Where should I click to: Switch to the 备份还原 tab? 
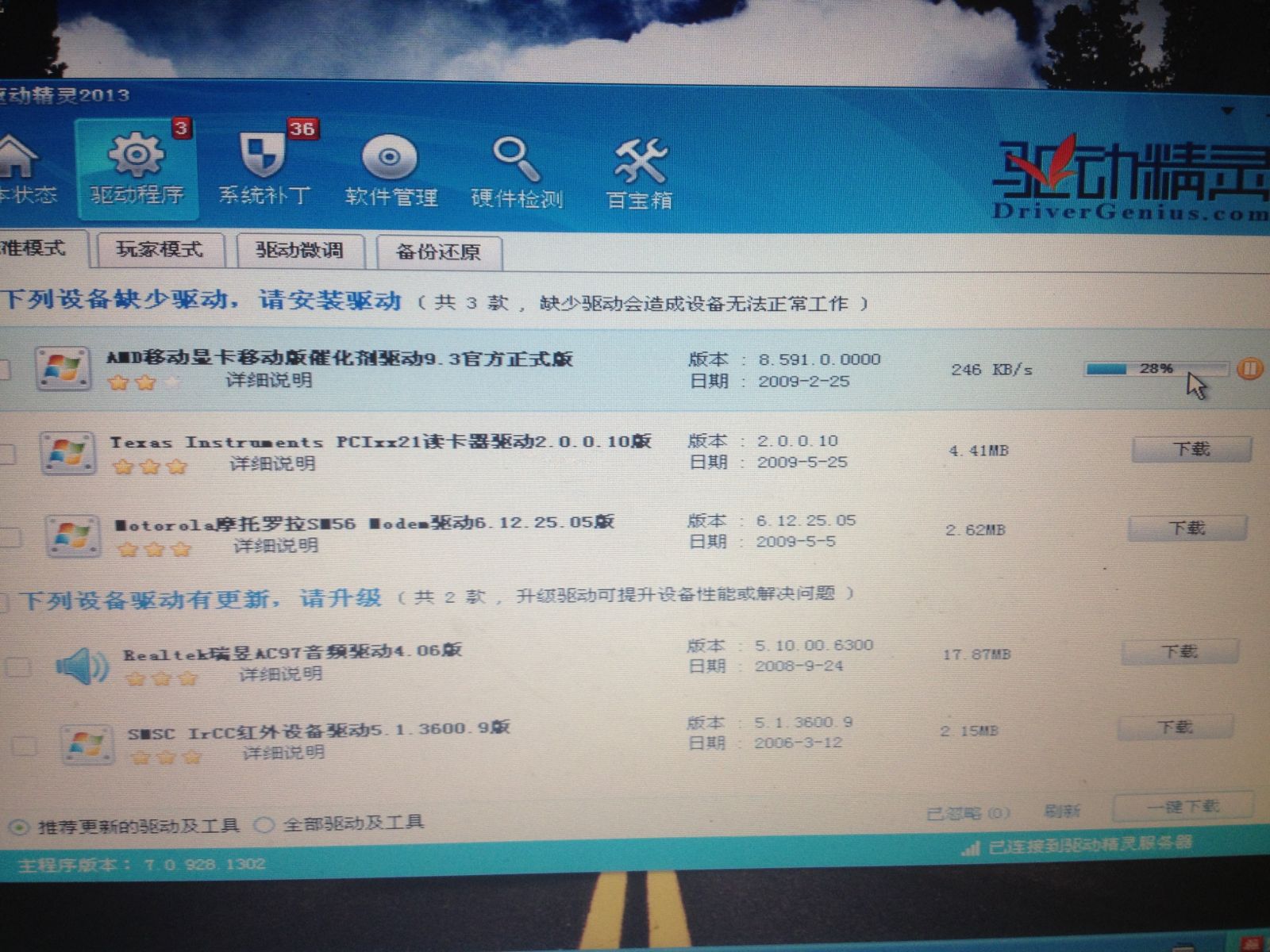pyautogui.click(x=439, y=253)
